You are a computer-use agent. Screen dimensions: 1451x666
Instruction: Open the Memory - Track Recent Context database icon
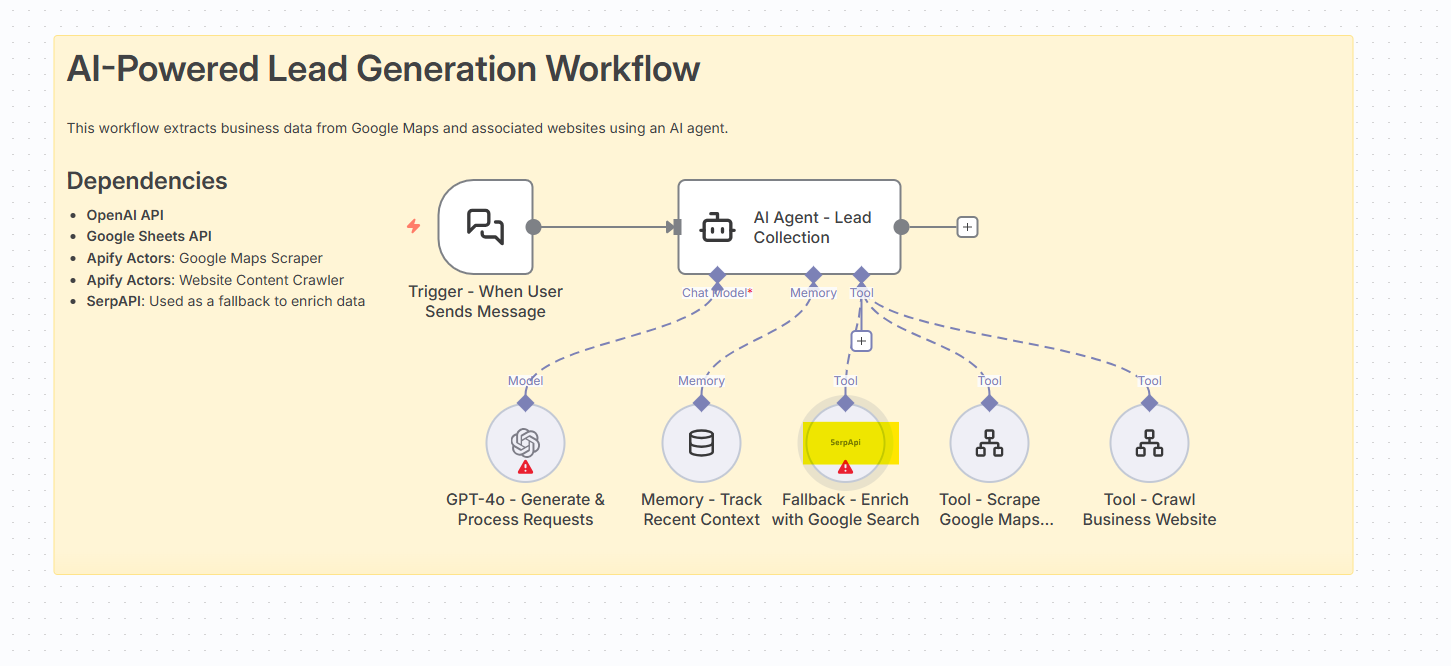tap(701, 442)
